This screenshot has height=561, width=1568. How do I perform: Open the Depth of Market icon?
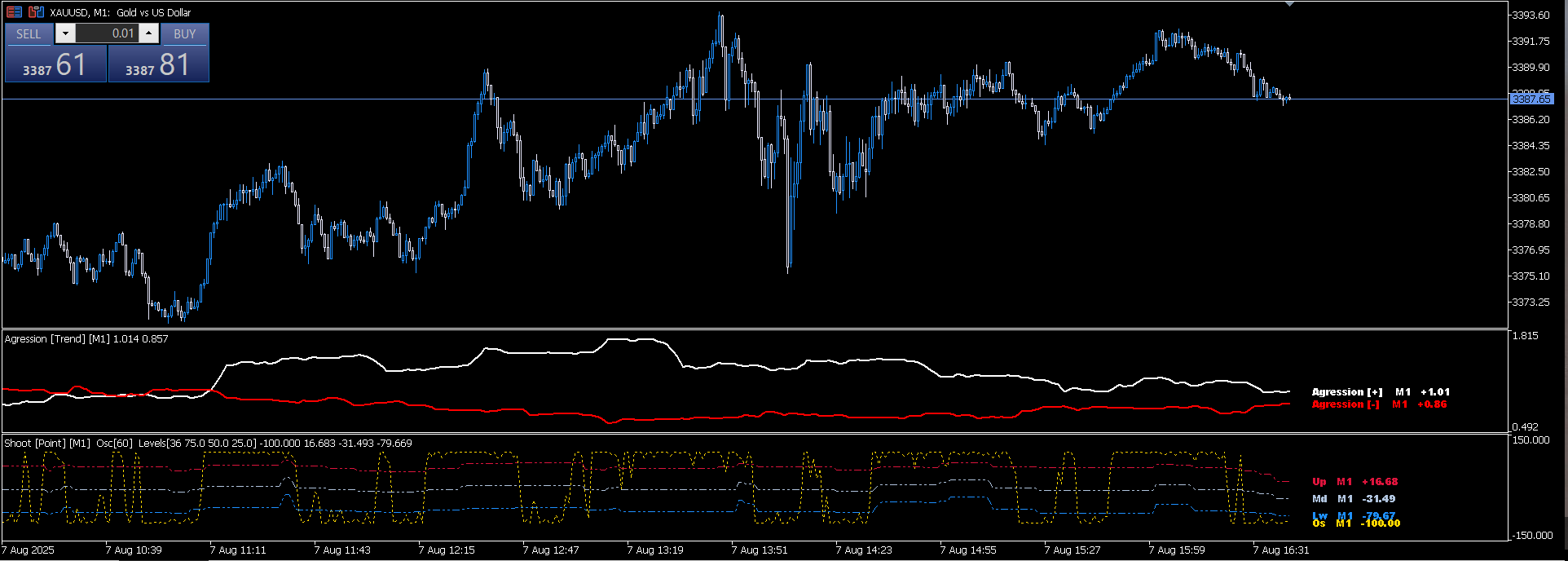point(36,12)
